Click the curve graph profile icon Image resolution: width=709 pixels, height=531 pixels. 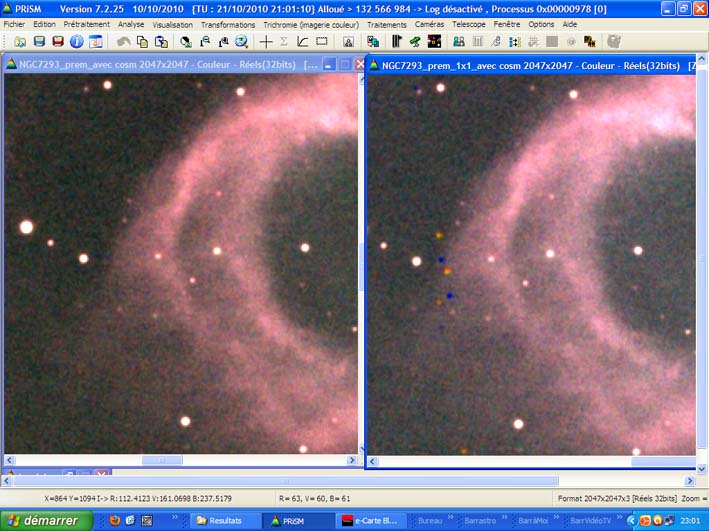click(x=303, y=42)
